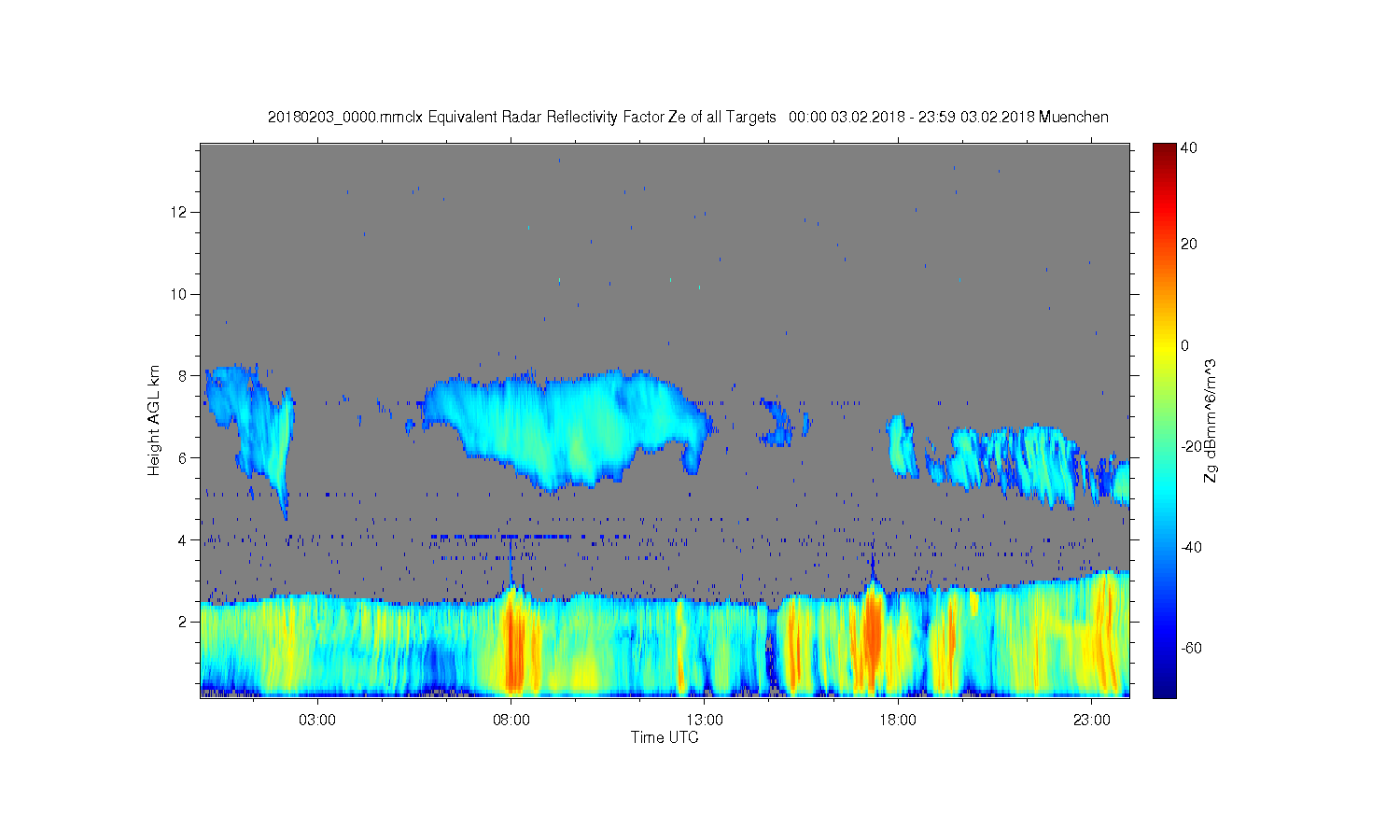Click the "08:00" time tick label

511,720
